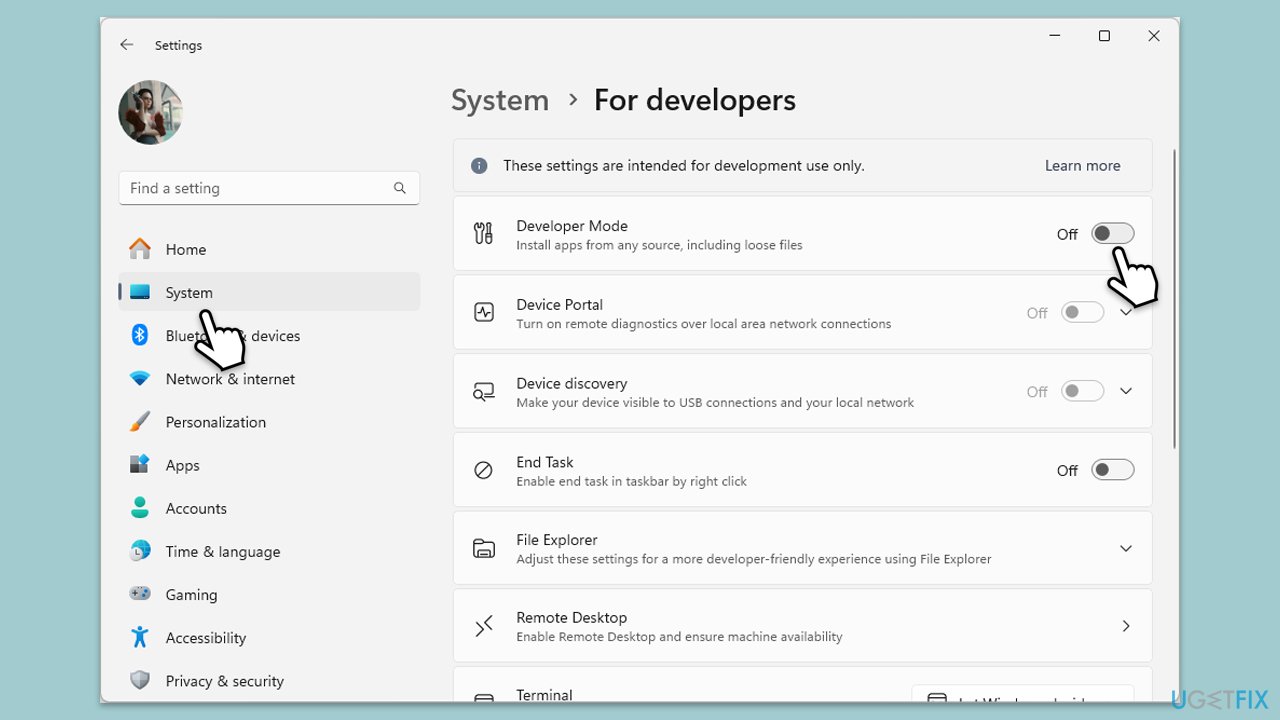Click the Developer Mode title text
Viewport: 1280px width, 720px height.
coord(572,225)
